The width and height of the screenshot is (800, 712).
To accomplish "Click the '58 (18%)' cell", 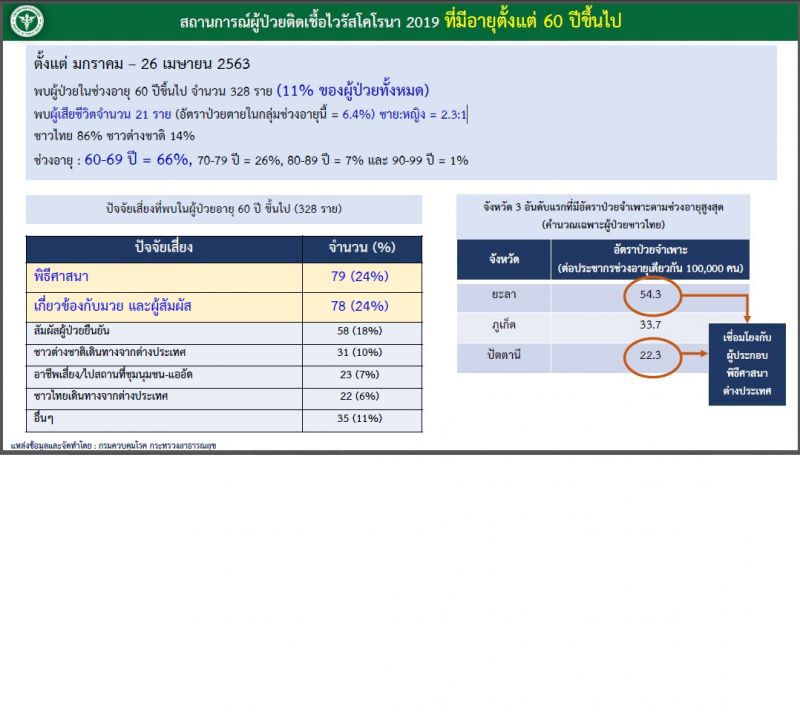I will 360,331.
